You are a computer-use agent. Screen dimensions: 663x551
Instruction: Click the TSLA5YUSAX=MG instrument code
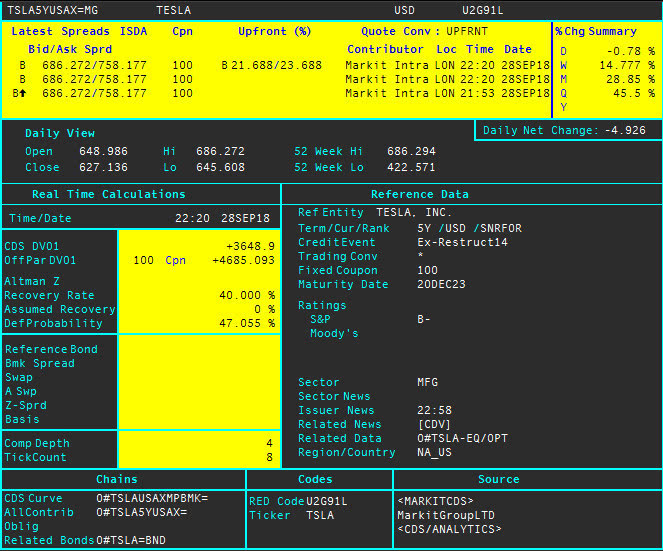click(x=53, y=10)
